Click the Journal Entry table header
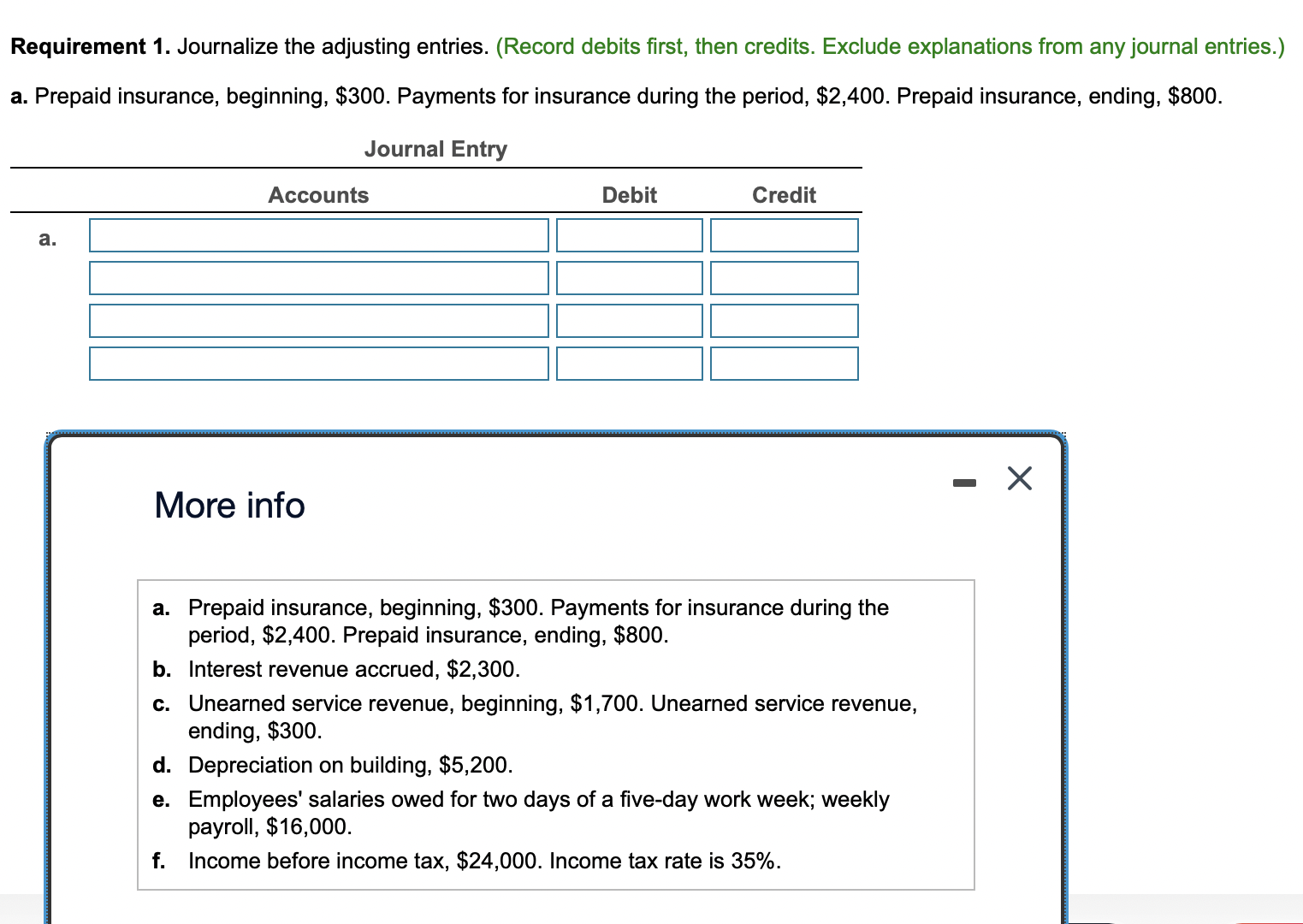Viewport: 1303px width, 924px height. click(435, 149)
